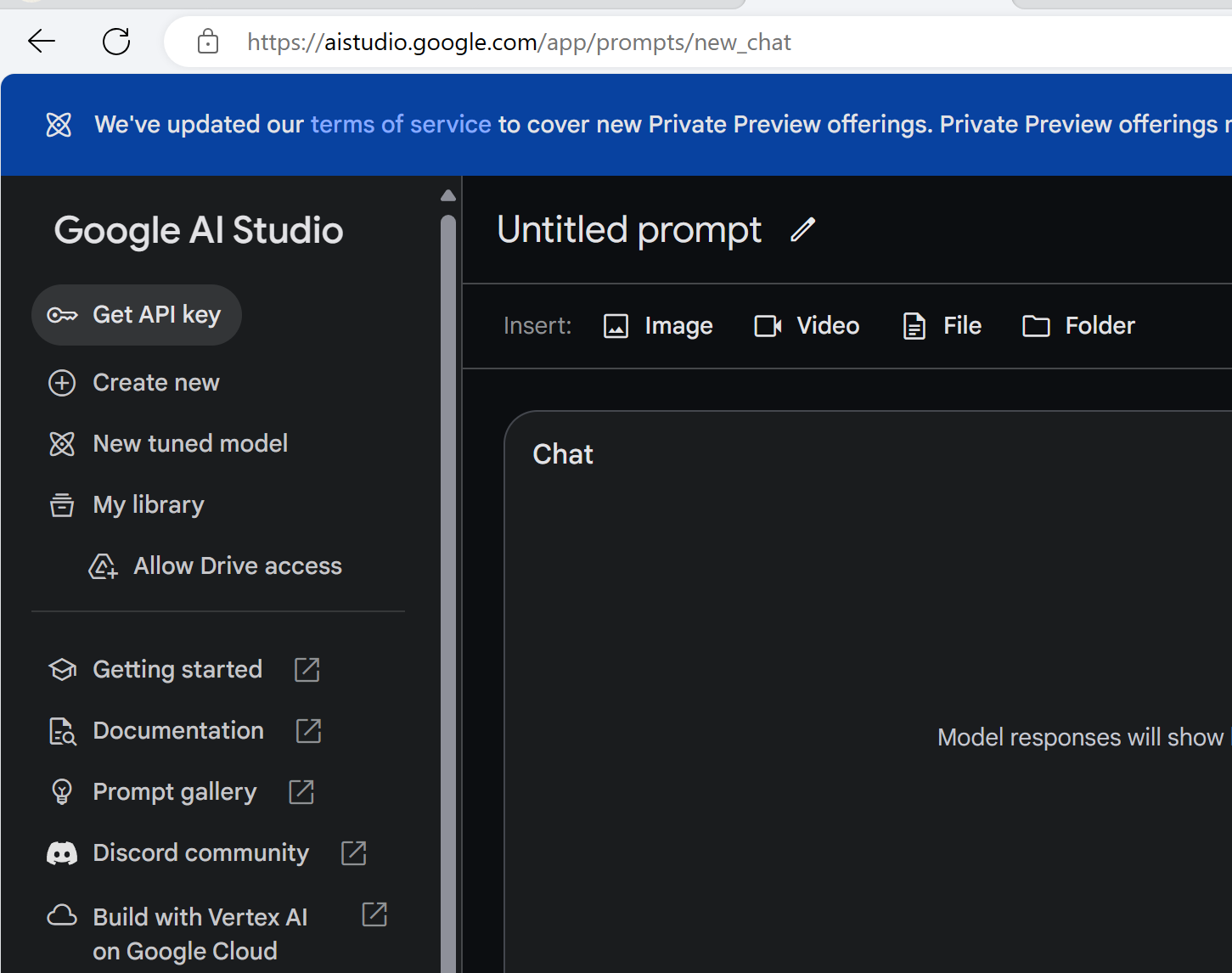Image resolution: width=1232 pixels, height=973 pixels.
Task: Open the terms of service link
Action: coord(401,125)
